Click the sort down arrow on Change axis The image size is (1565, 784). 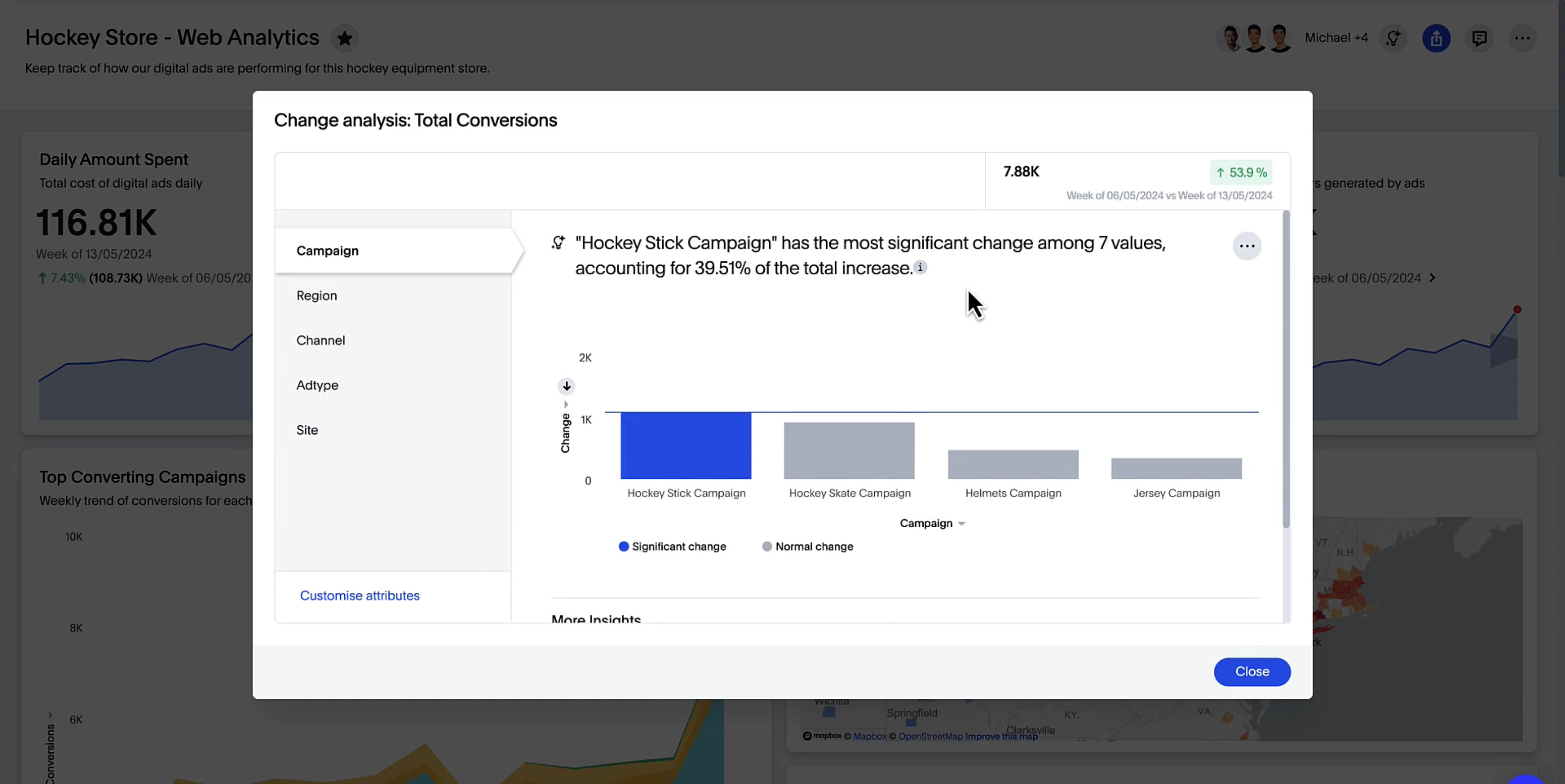coord(566,386)
